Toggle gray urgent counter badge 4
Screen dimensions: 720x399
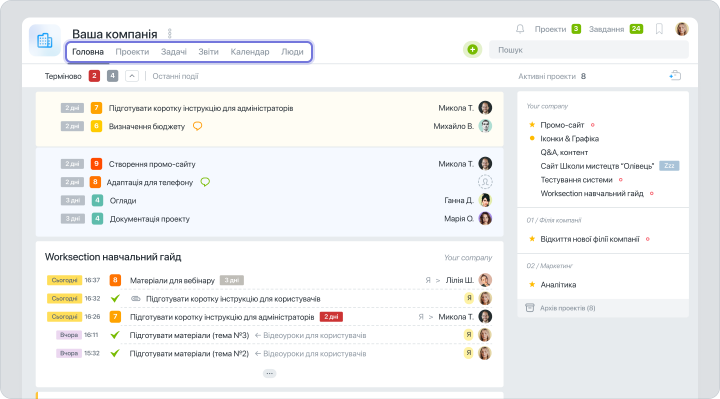[112, 76]
